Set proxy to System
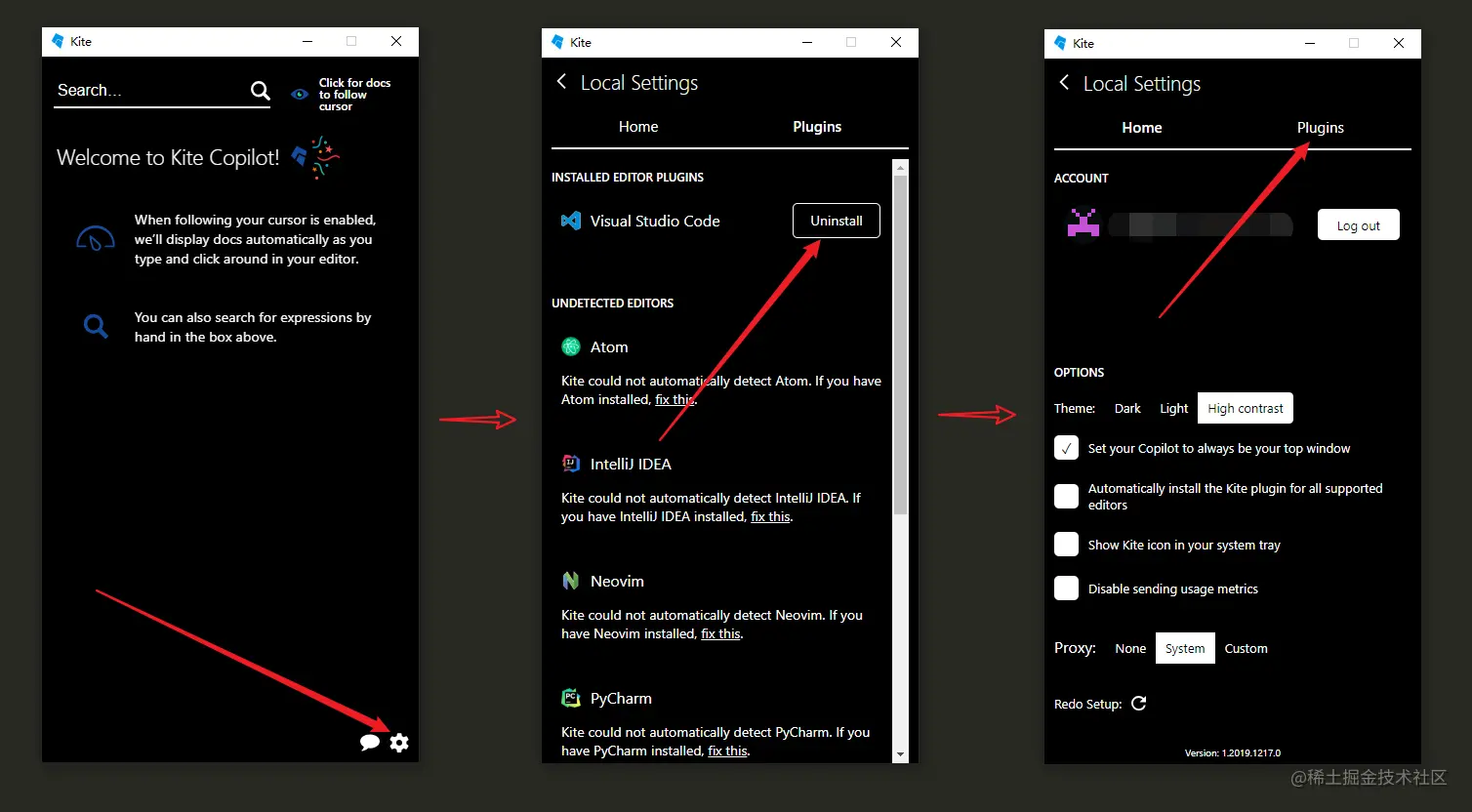 (x=1185, y=648)
